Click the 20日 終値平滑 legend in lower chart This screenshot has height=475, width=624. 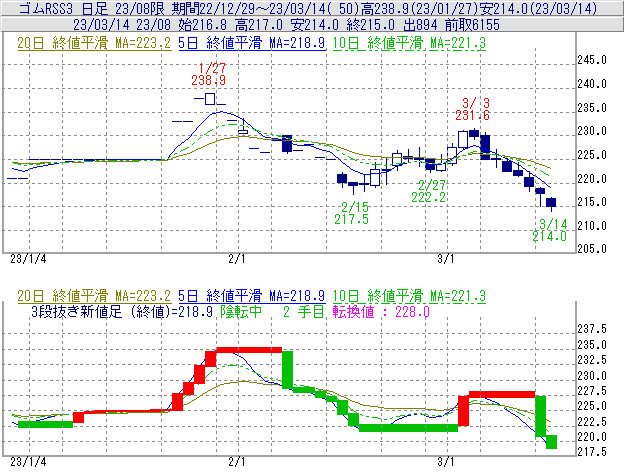(94, 296)
